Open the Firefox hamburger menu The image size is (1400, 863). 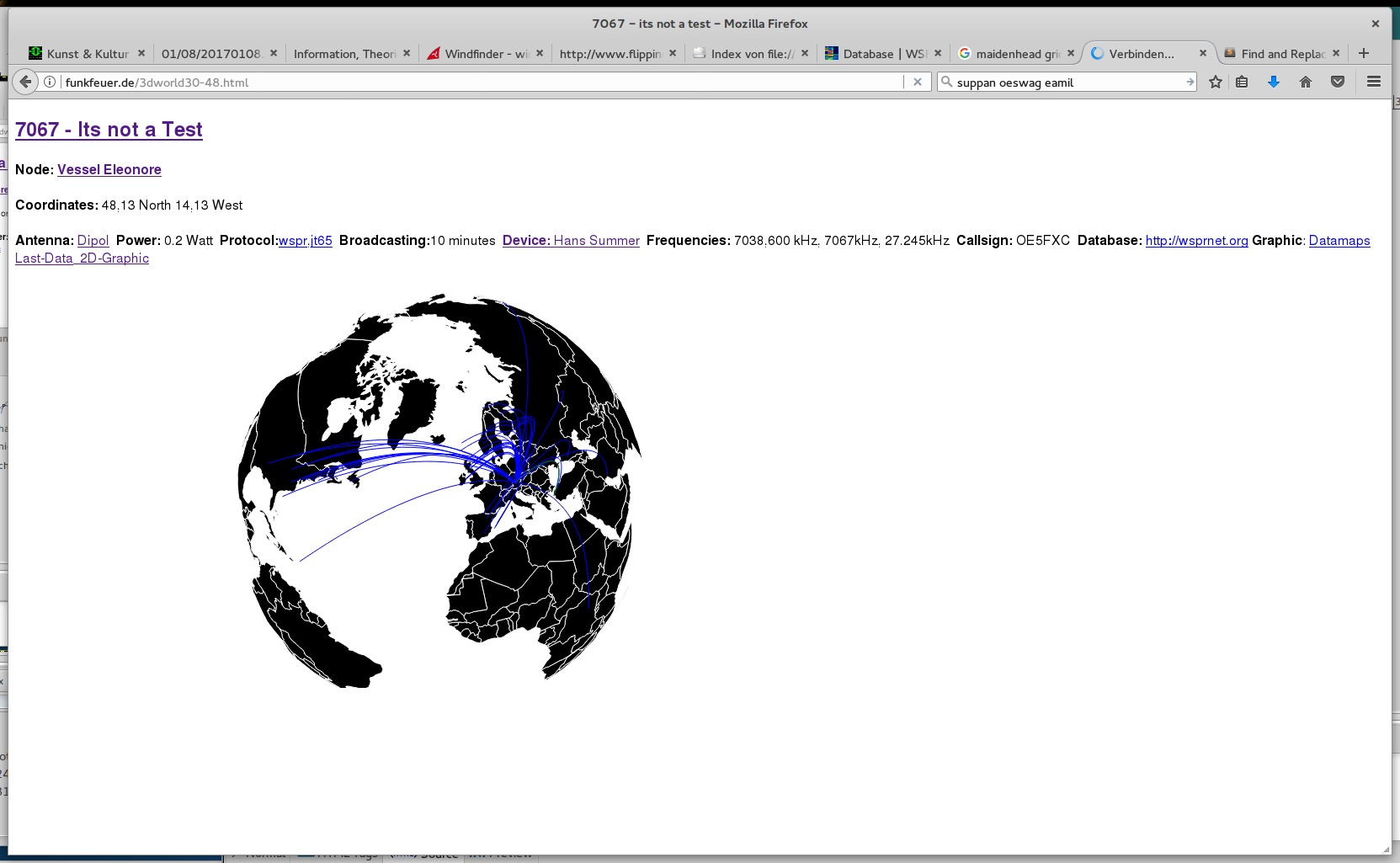click(x=1374, y=82)
